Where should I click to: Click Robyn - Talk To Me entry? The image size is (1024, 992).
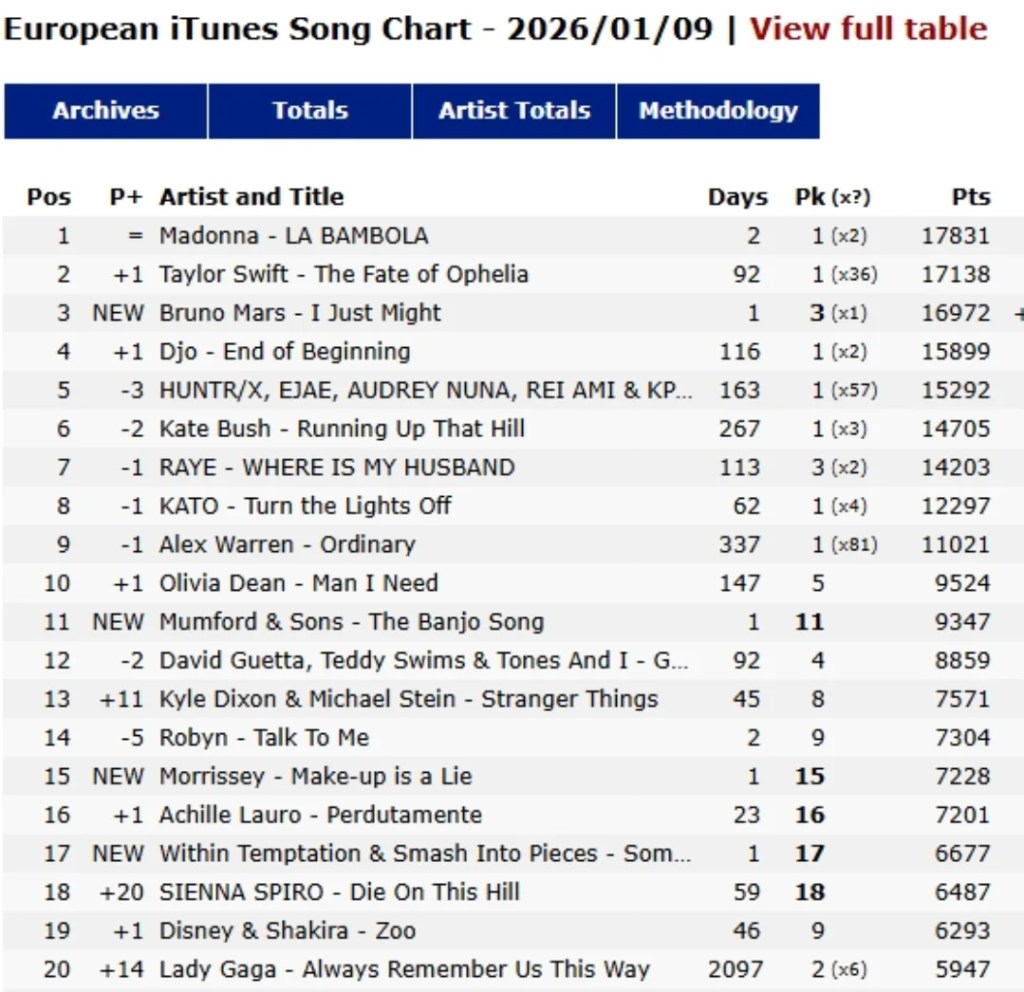click(264, 738)
